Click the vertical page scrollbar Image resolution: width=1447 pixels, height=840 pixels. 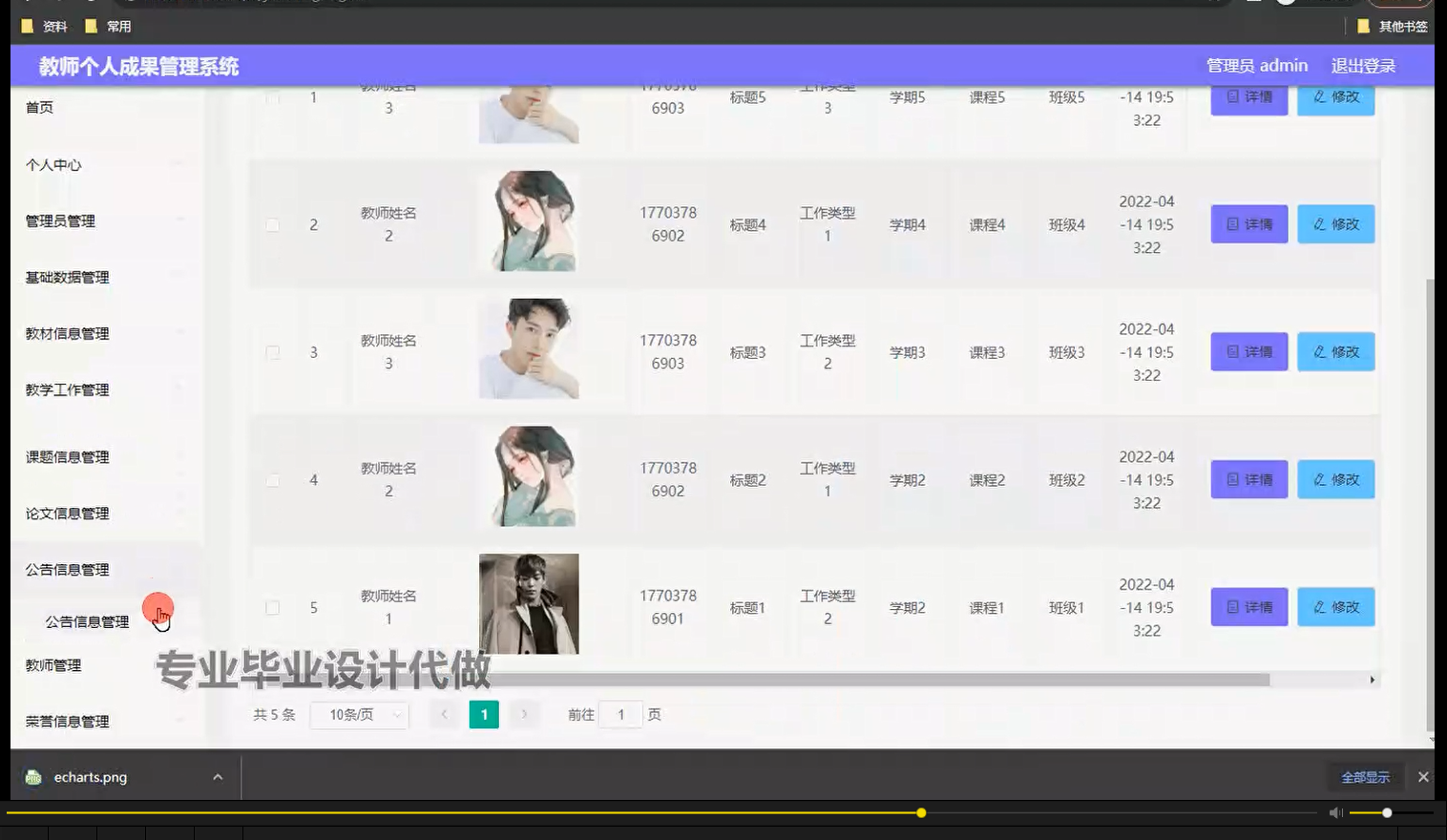[1429, 506]
